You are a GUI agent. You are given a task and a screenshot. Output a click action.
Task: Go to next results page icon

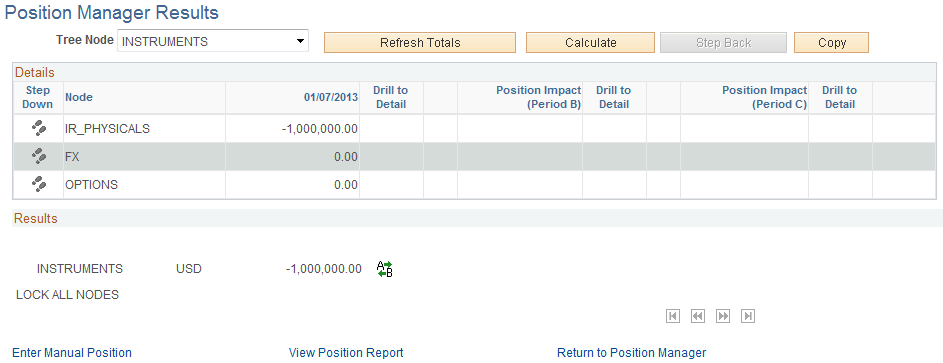pos(723,316)
